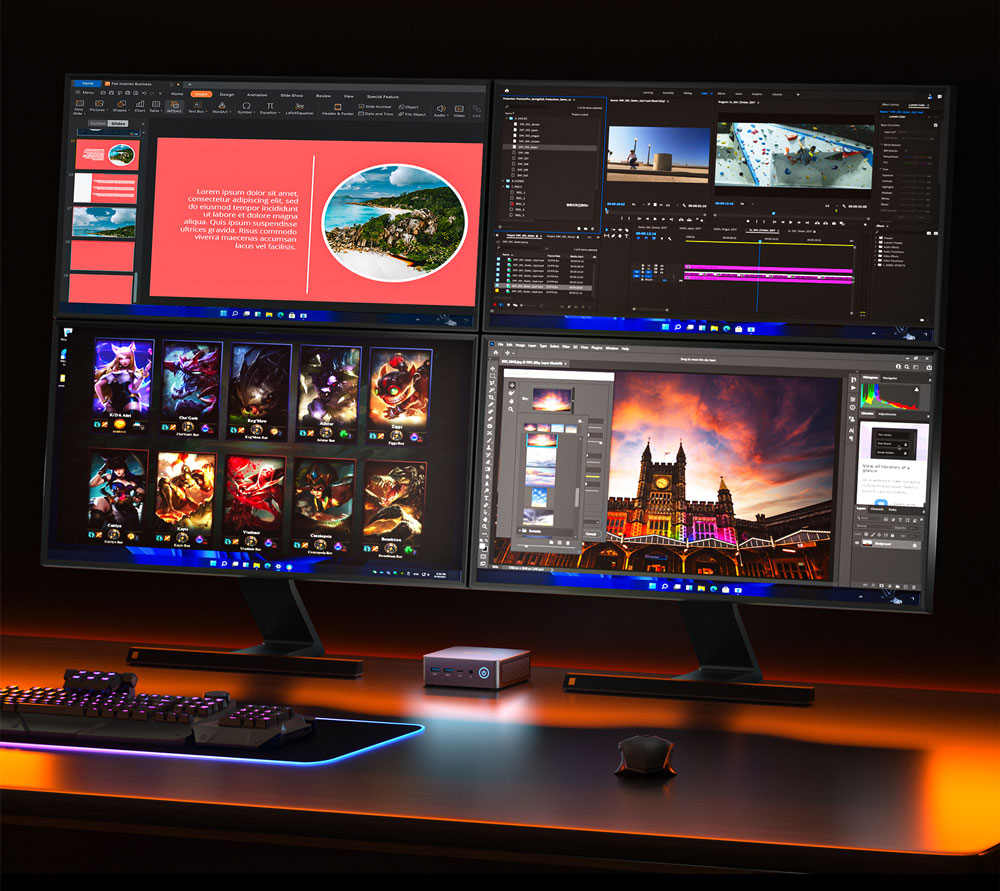Click Photoshop home icon in options bar
1000x891 pixels.
point(496,353)
